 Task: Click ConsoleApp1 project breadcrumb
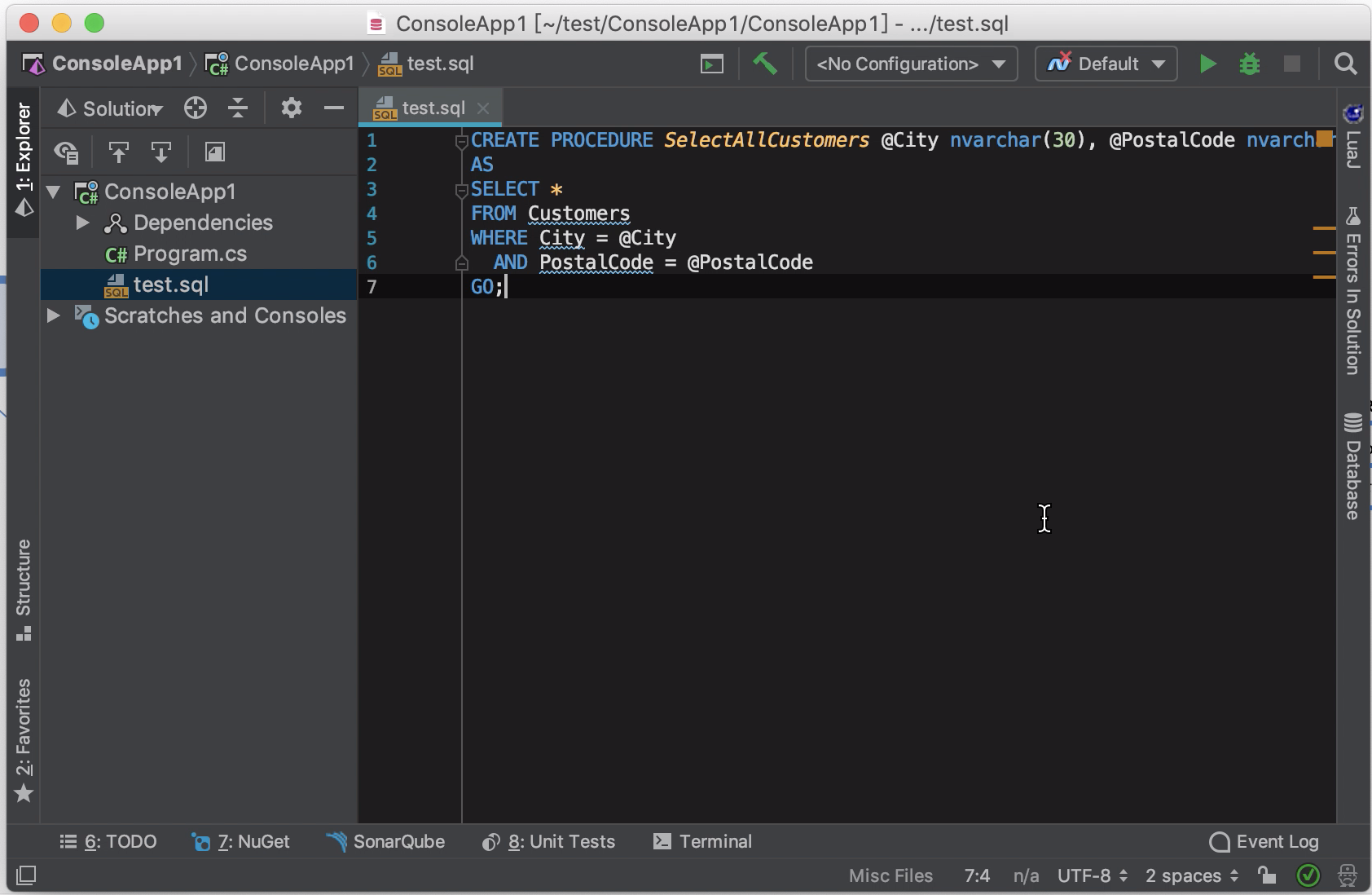[279, 64]
